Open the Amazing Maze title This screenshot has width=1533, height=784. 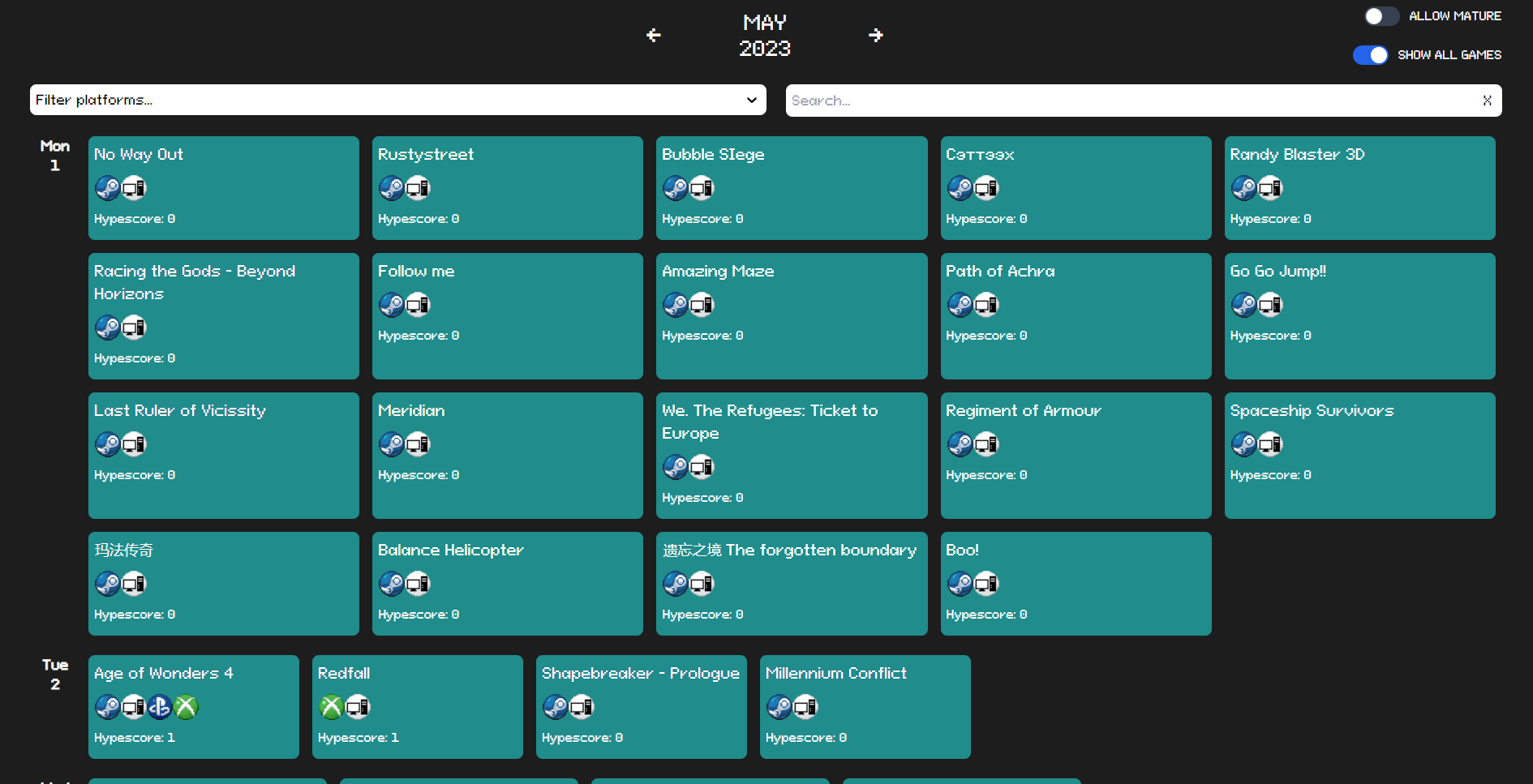(718, 271)
